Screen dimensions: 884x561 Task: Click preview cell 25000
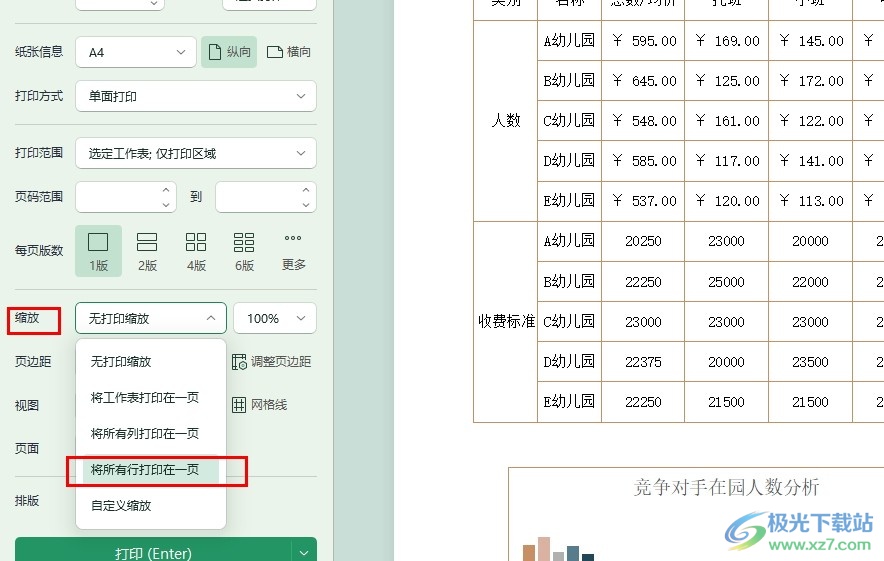pyautogui.click(x=727, y=282)
